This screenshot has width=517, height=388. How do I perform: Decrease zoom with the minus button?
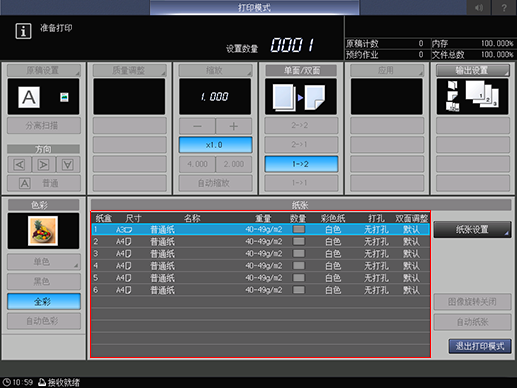(197, 126)
